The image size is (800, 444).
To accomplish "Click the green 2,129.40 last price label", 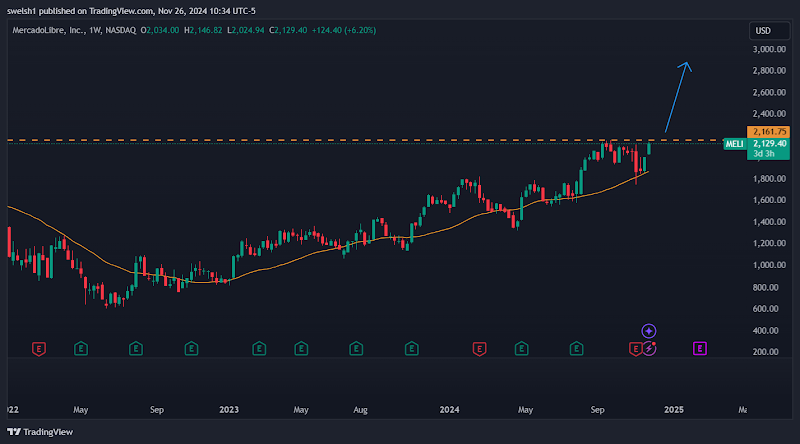I will pyautogui.click(x=769, y=143).
